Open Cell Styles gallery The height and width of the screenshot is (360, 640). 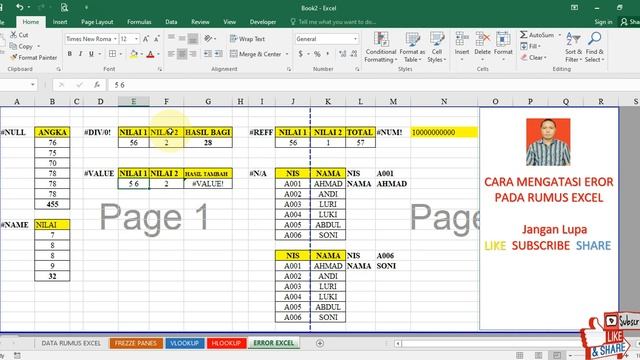437,48
